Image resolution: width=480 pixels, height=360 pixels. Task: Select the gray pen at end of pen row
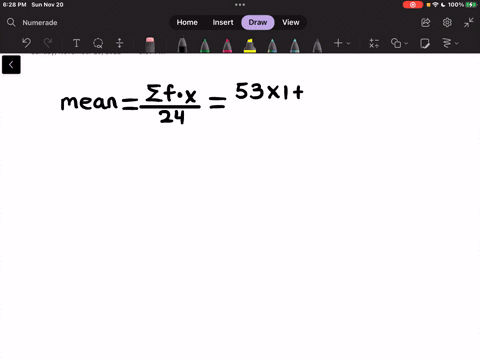click(317, 45)
